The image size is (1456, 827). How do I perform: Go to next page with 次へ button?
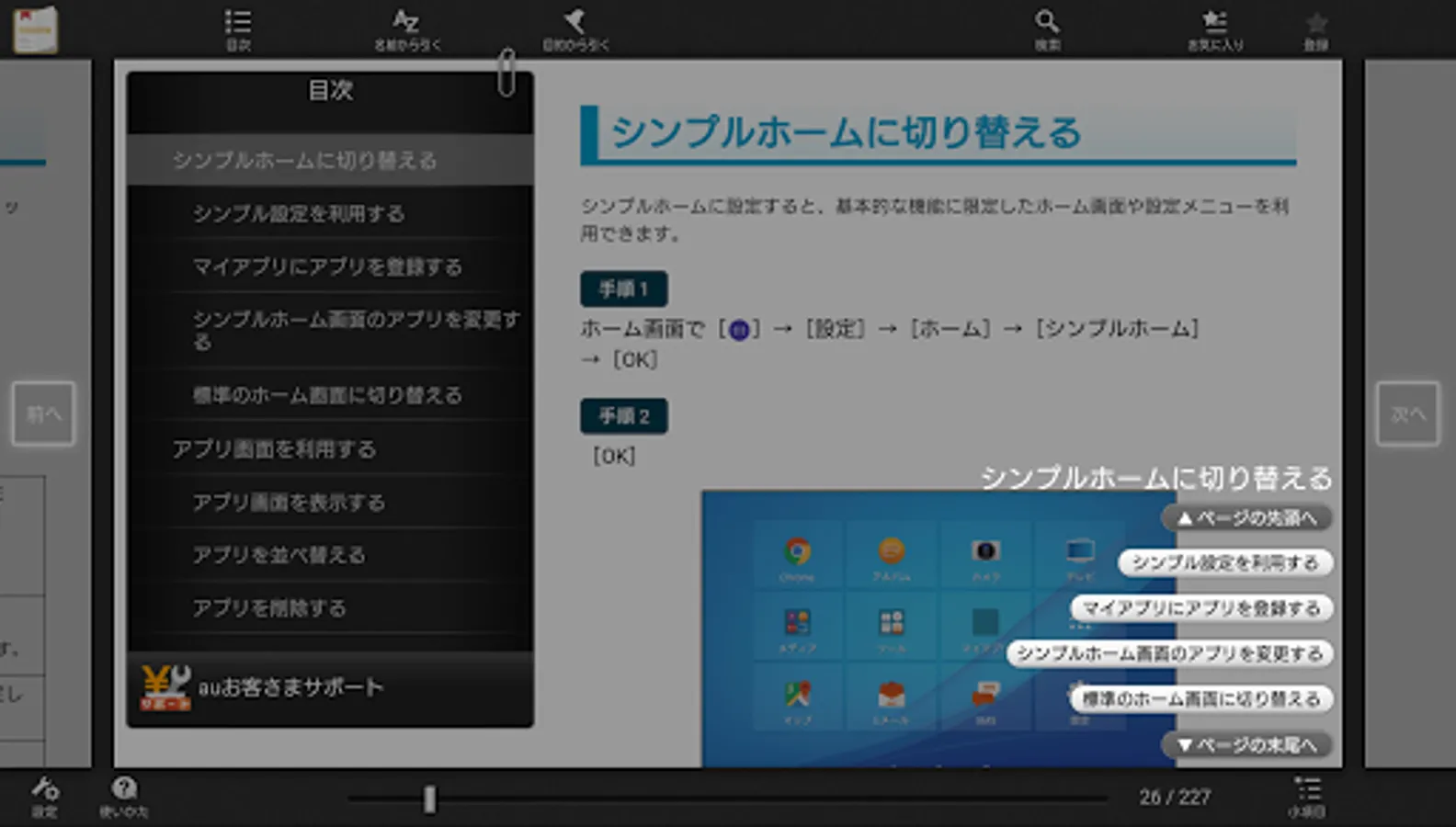(x=1408, y=414)
